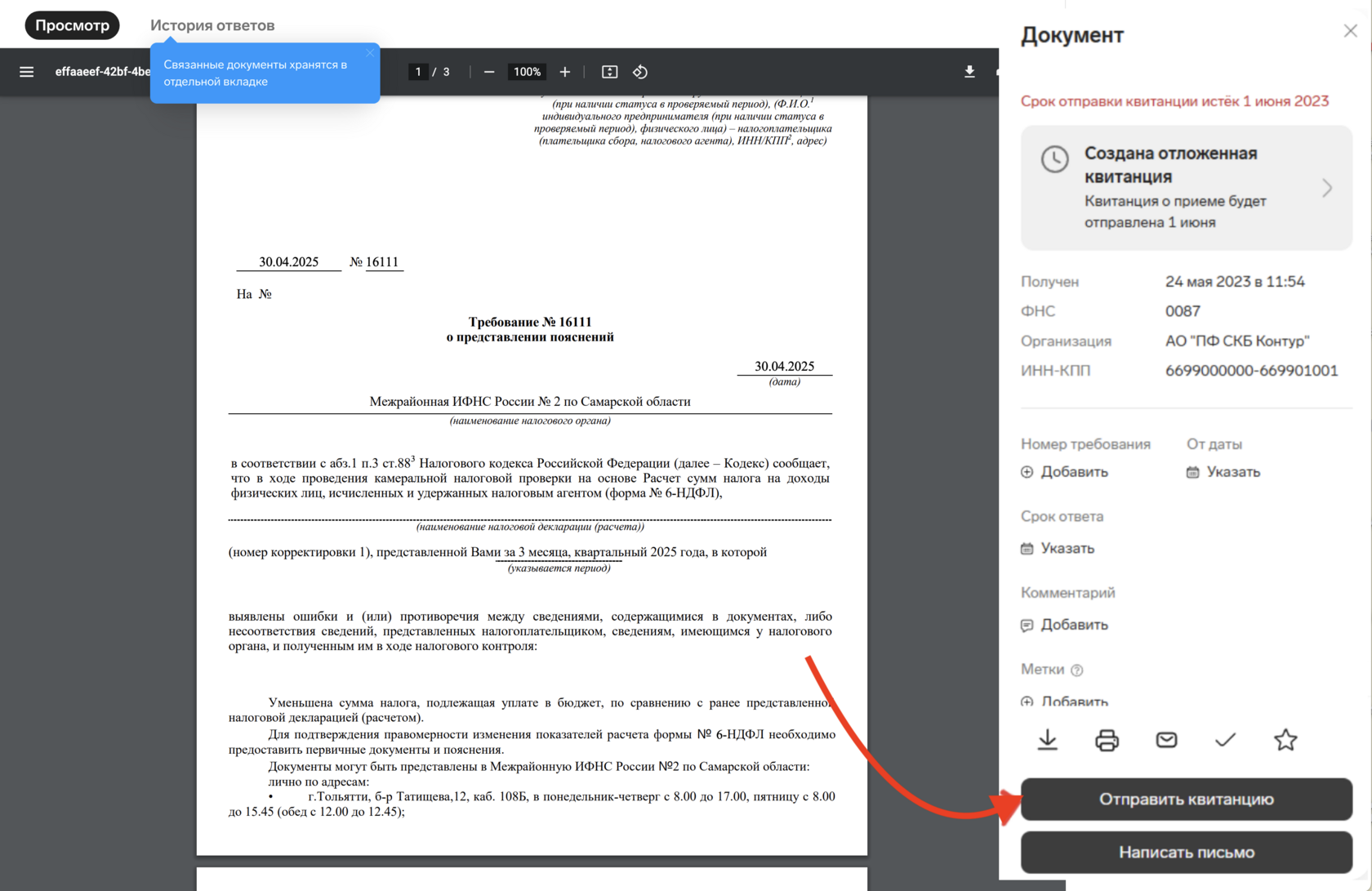Download PDF from the viewer toolbar

[969, 72]
